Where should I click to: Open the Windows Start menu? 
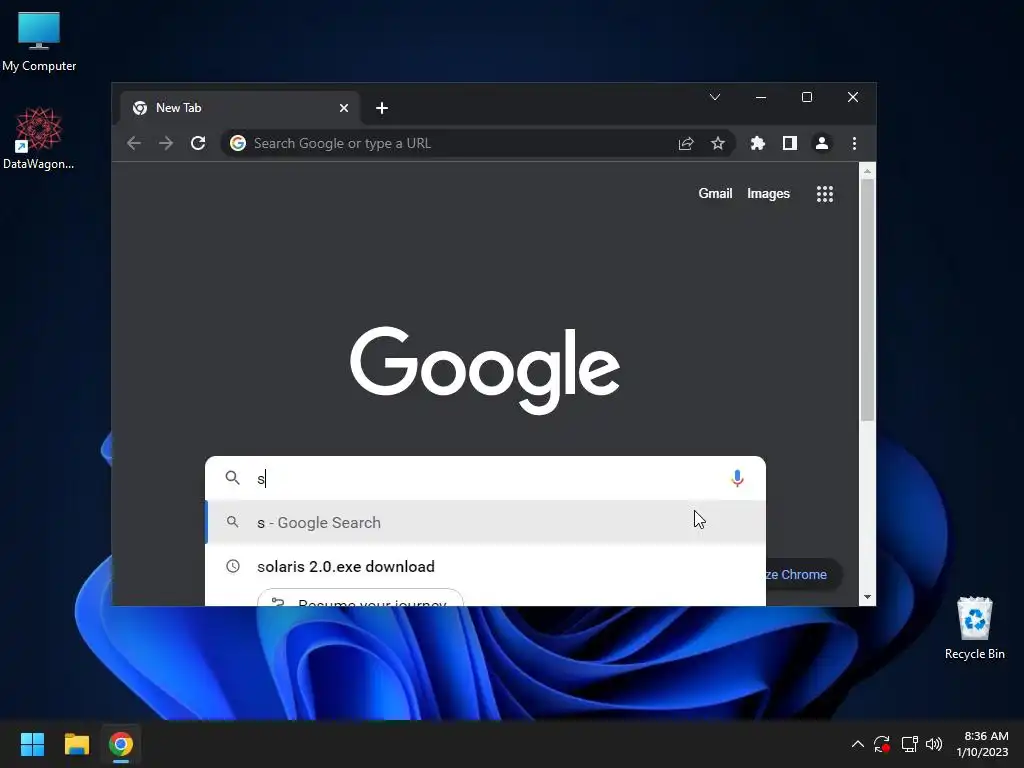tap(32, 744)
